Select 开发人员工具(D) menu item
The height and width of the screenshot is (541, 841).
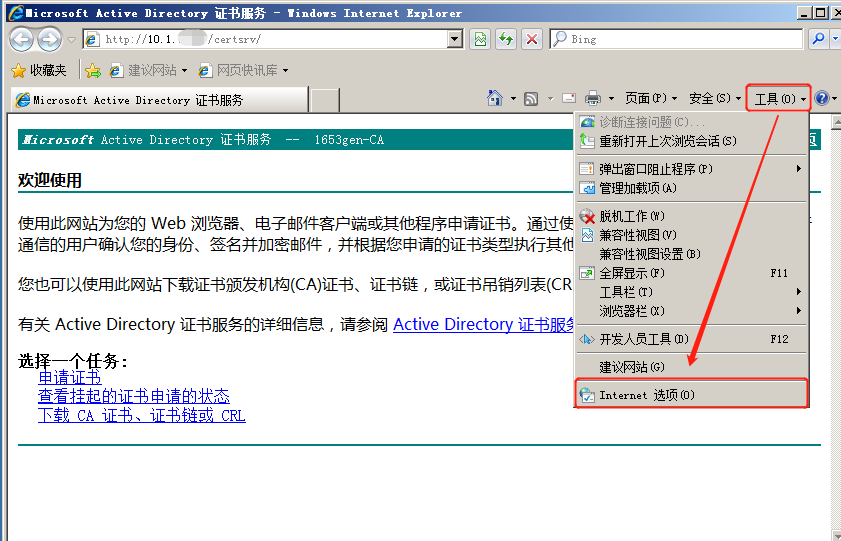(x=691, y=339)
